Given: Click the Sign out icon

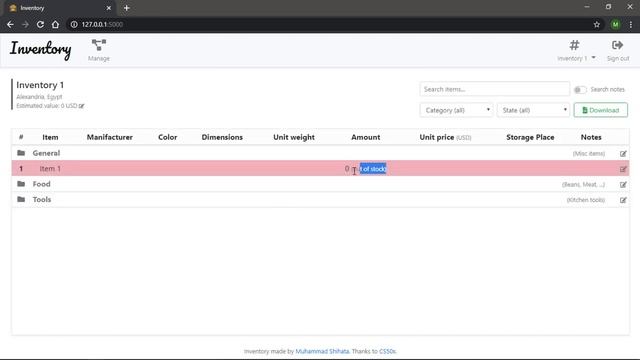Looking at the screenshot, I should (x=618, y=45).
